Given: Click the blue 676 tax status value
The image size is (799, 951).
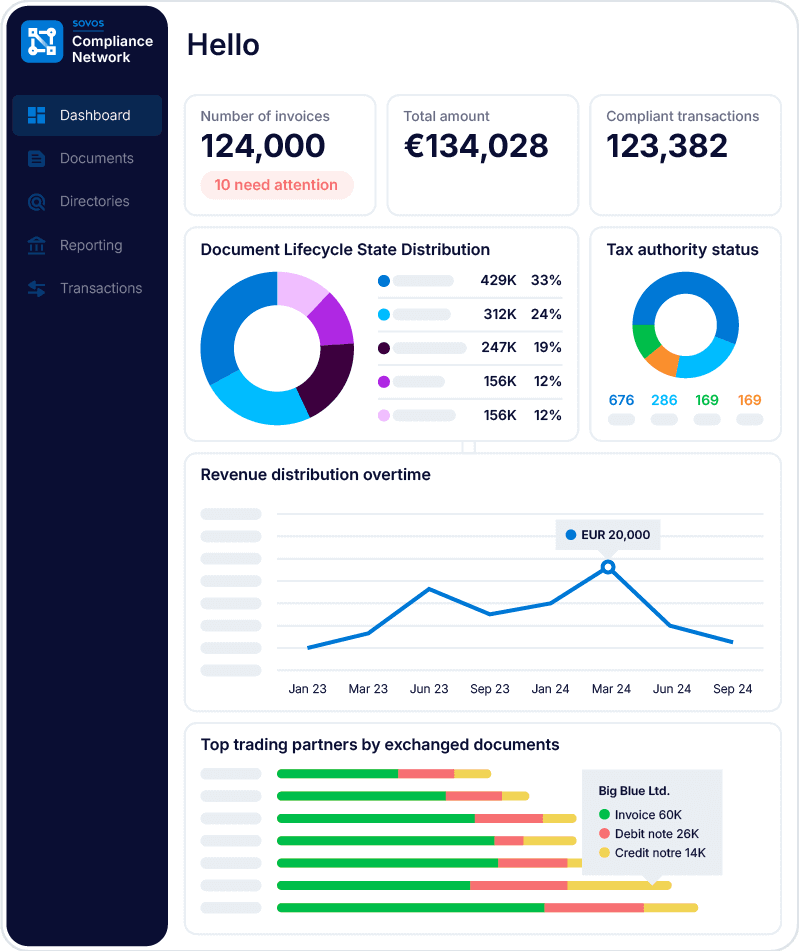Looking at the screenshot, I should (621, 400).
